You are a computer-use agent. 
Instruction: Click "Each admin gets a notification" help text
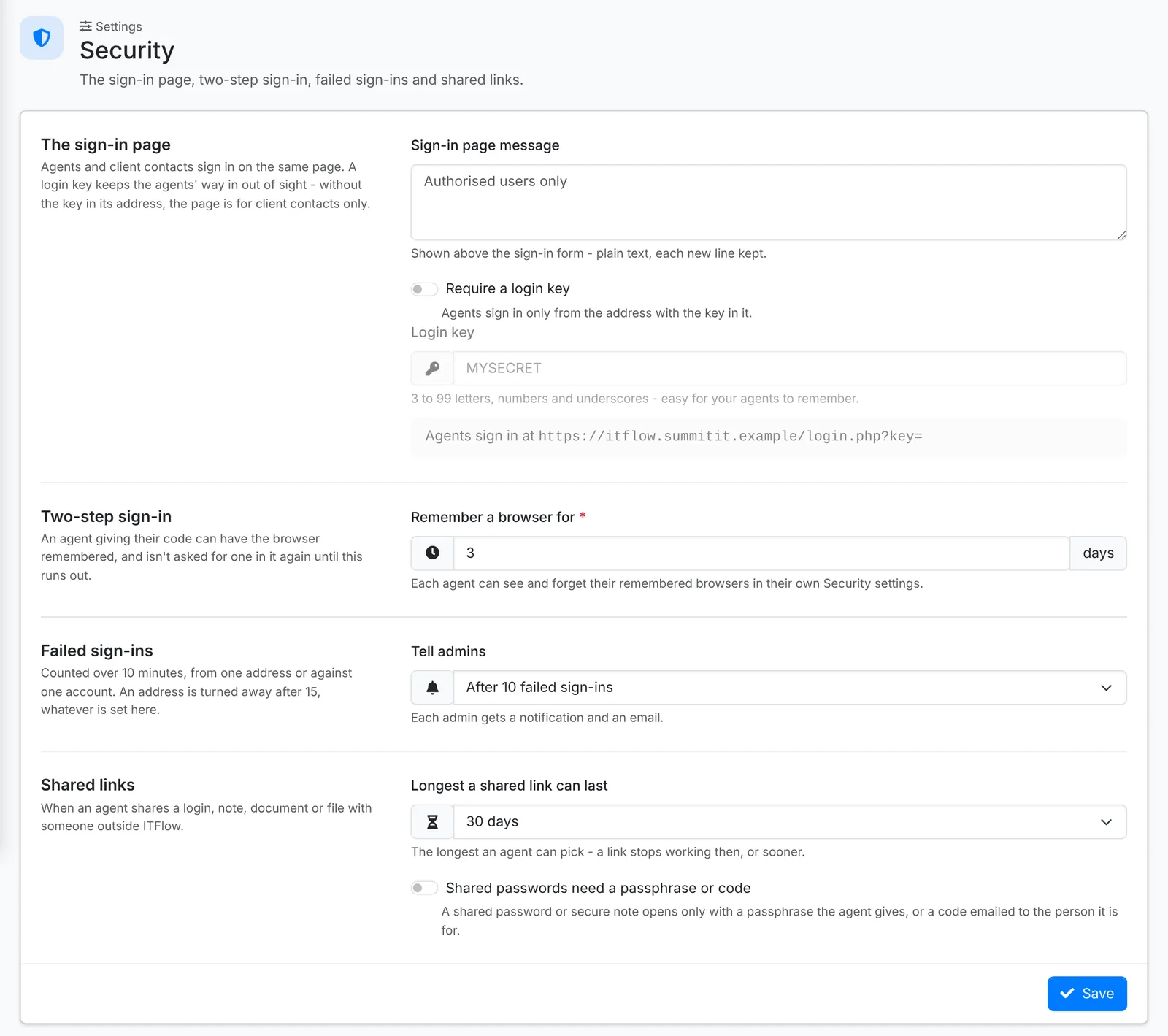coord(537,718)
